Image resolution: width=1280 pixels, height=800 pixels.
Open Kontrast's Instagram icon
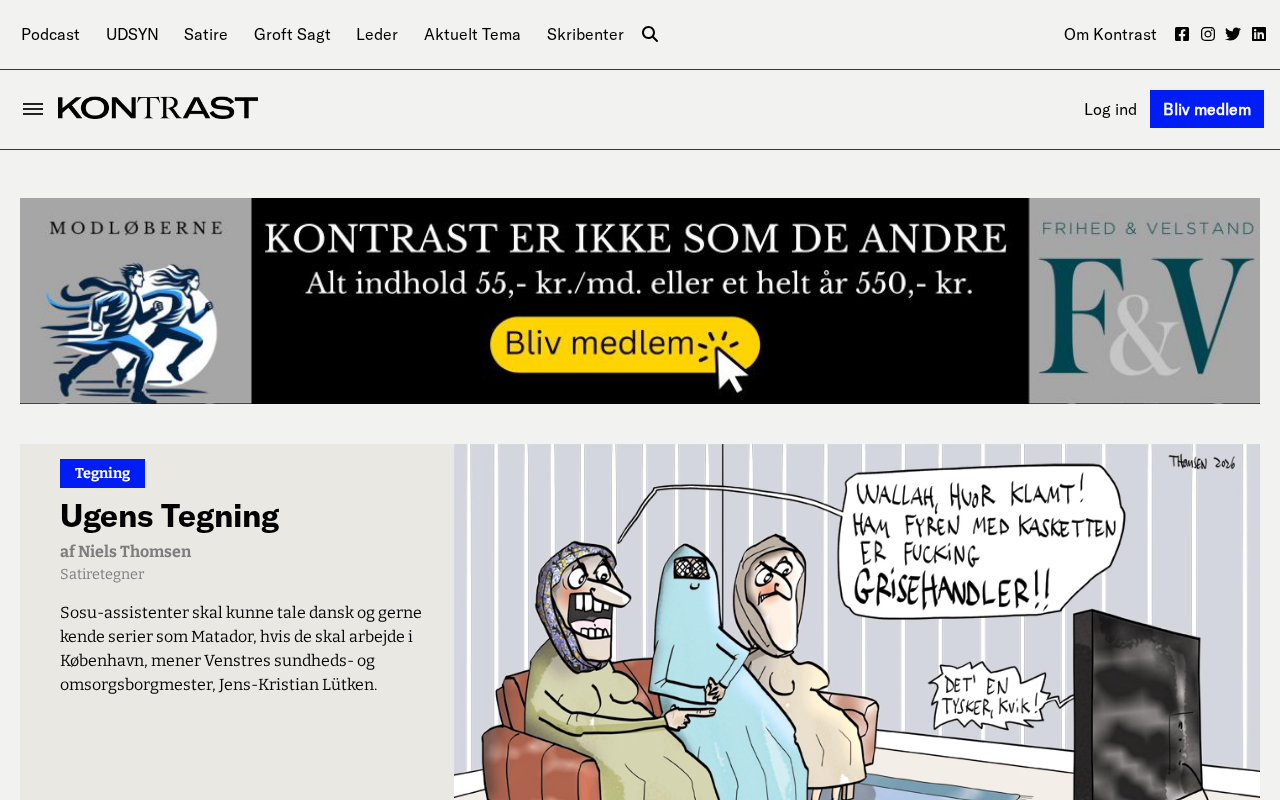[x=1208, y=34]
